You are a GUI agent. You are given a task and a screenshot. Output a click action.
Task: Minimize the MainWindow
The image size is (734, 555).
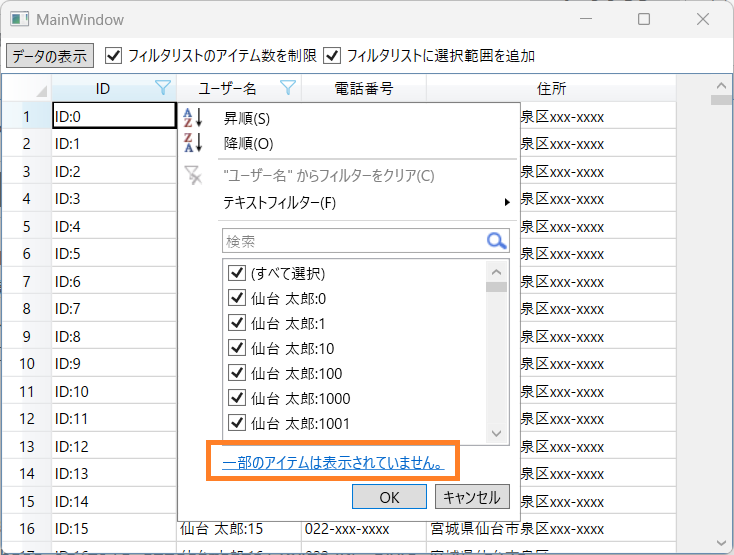tap(586, 19)
